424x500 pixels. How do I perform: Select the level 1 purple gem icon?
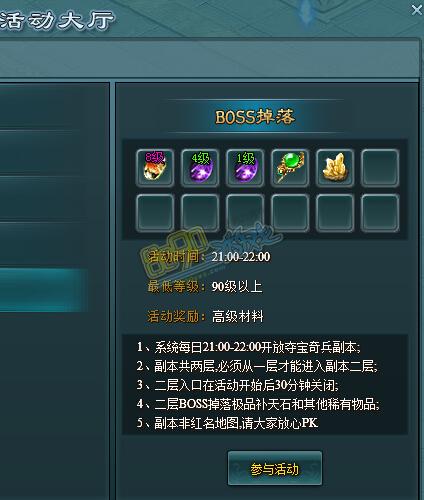tap(245, 168)
